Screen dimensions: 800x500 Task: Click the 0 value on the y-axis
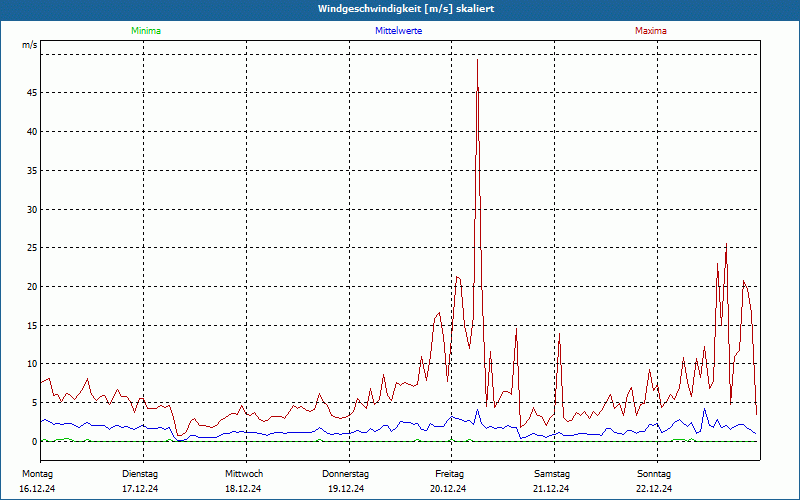tap(34, 441)
